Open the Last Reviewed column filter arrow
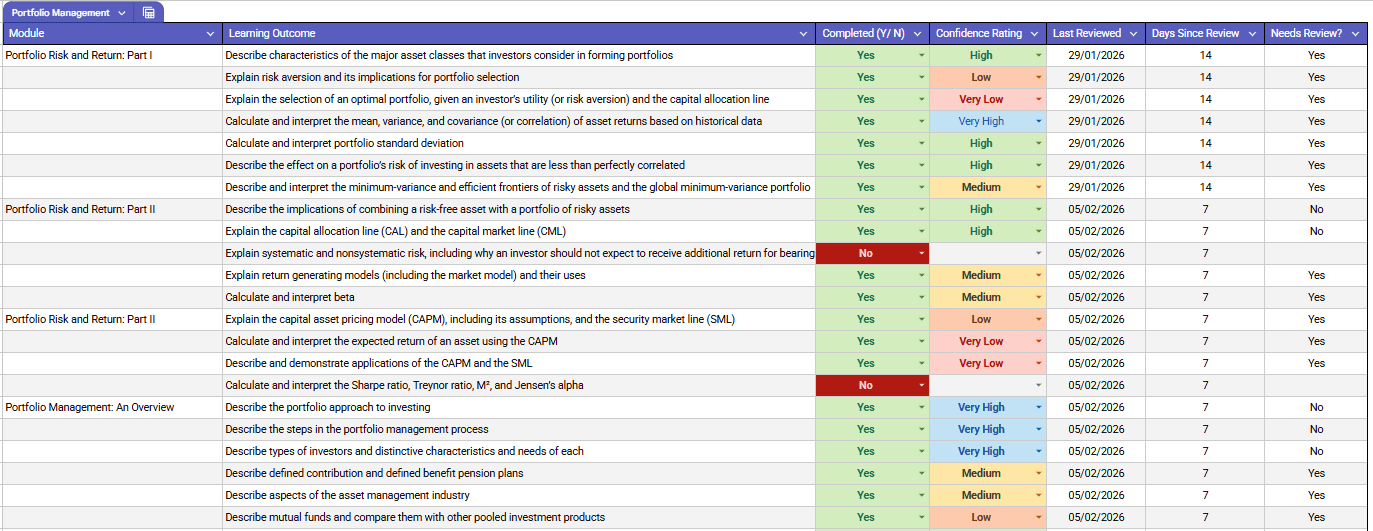 coord(1134,34)
